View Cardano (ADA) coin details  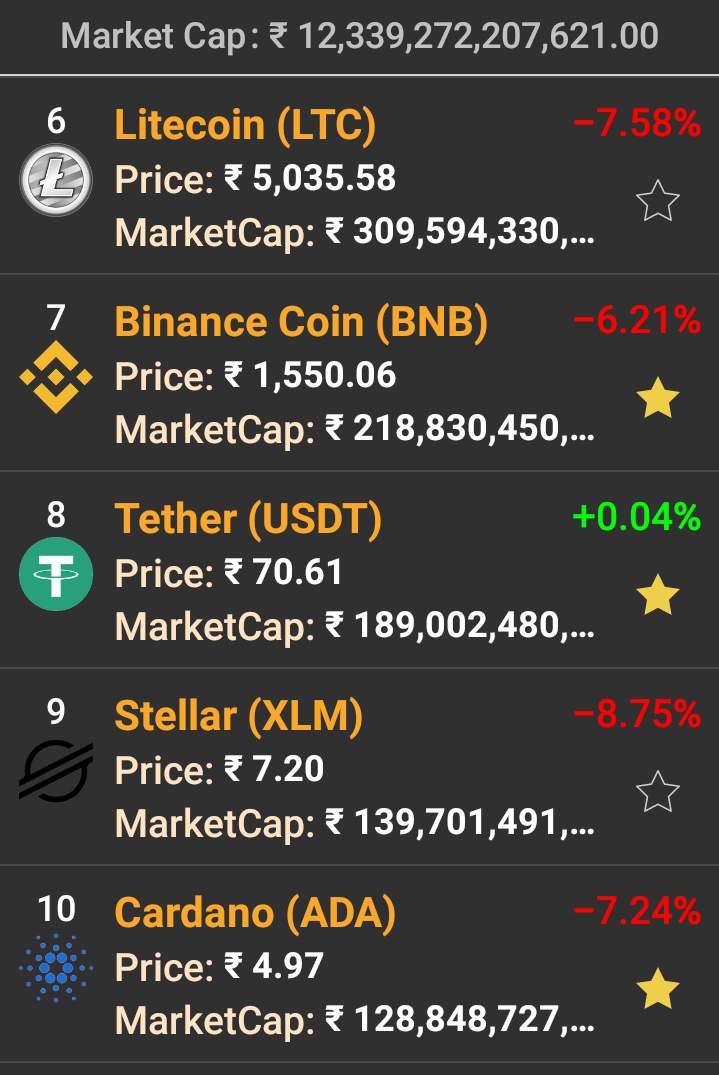255,913
